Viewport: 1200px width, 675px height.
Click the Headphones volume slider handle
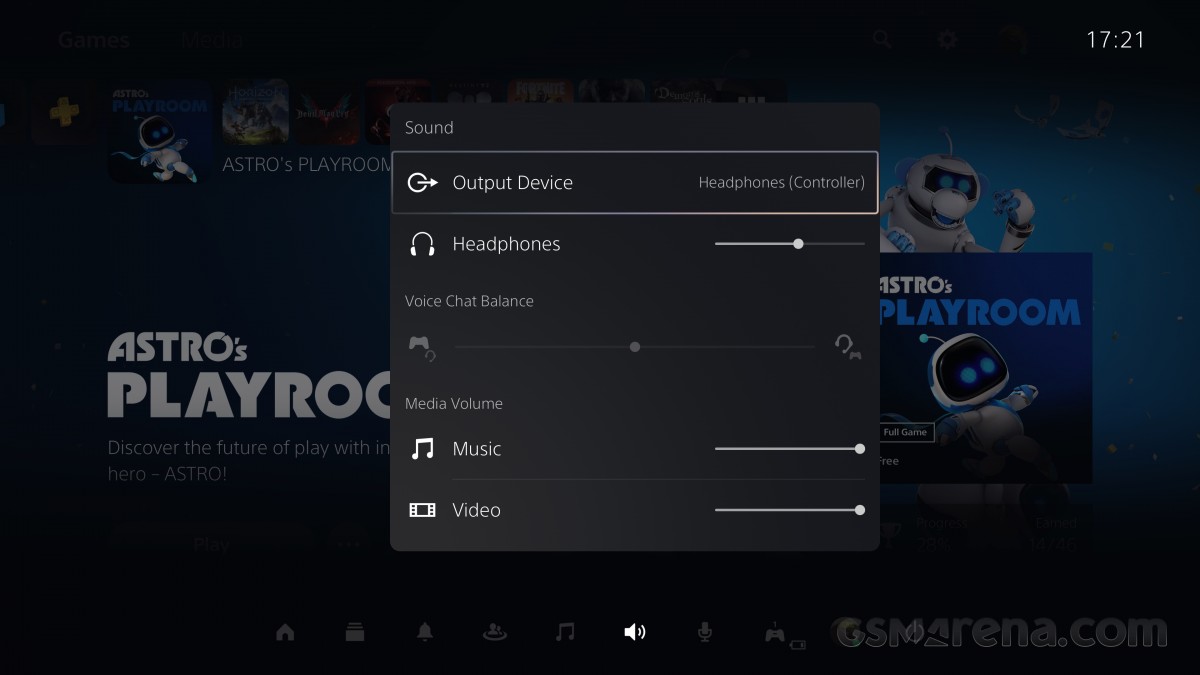(x=798, y=244)
